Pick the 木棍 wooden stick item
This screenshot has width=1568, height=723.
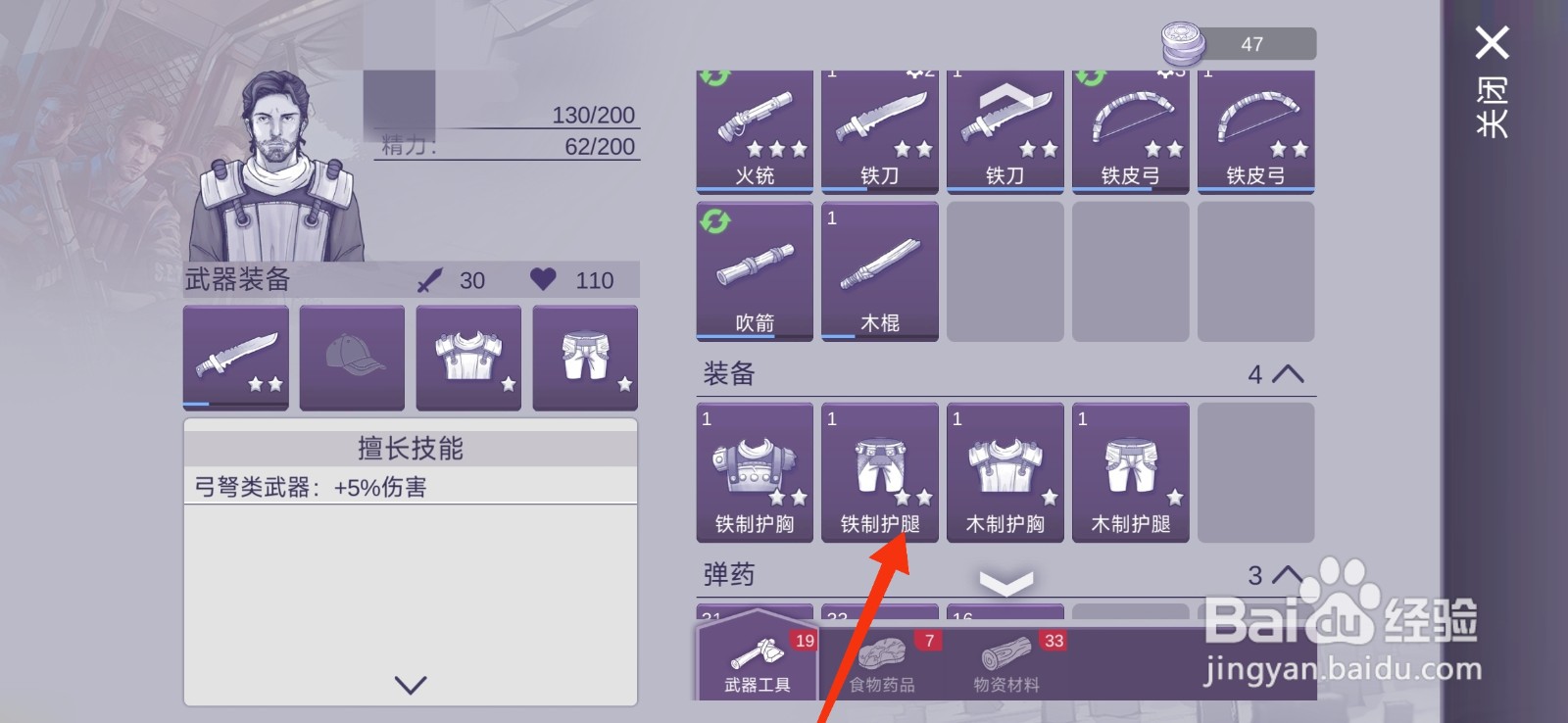tap(880, 271)
